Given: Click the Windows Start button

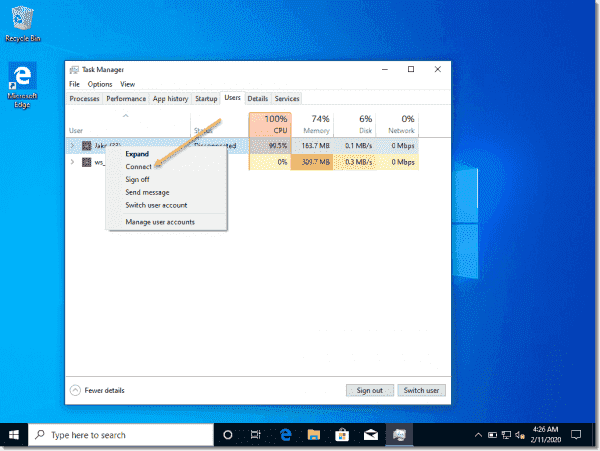Looking at the screenshot, I should tap(14, 435).
